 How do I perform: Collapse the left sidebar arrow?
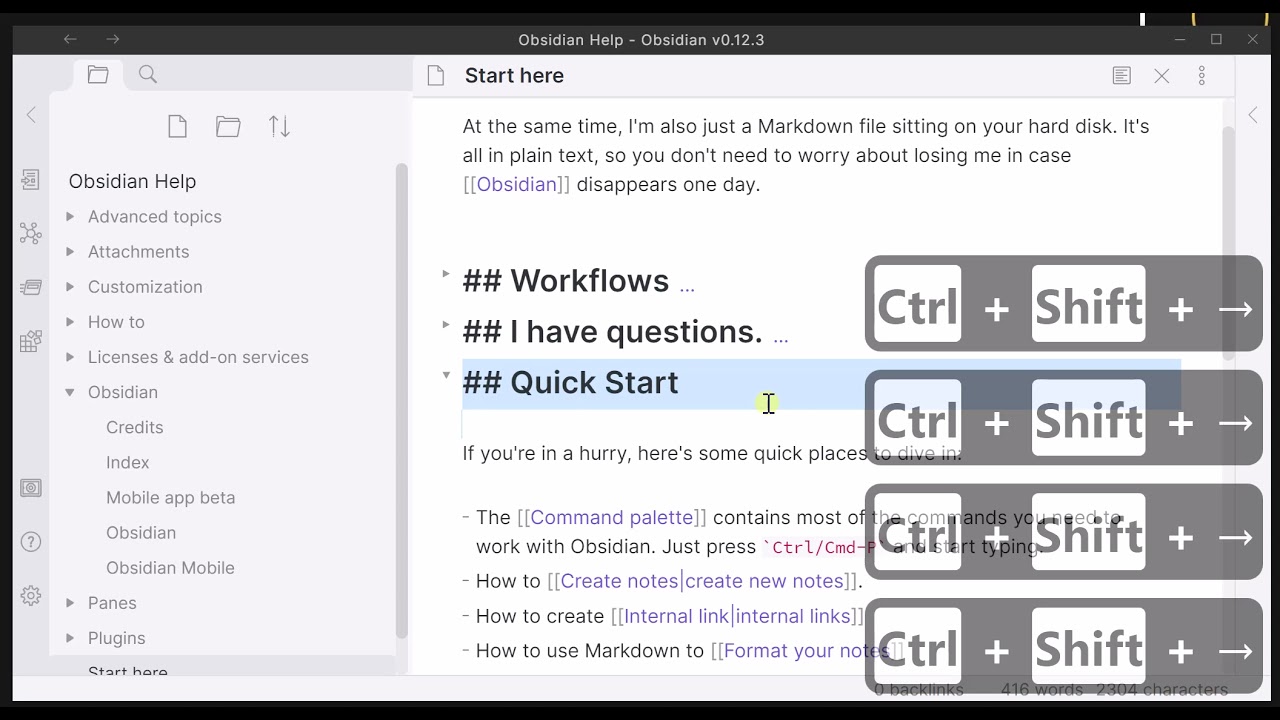tap(31, 115)
